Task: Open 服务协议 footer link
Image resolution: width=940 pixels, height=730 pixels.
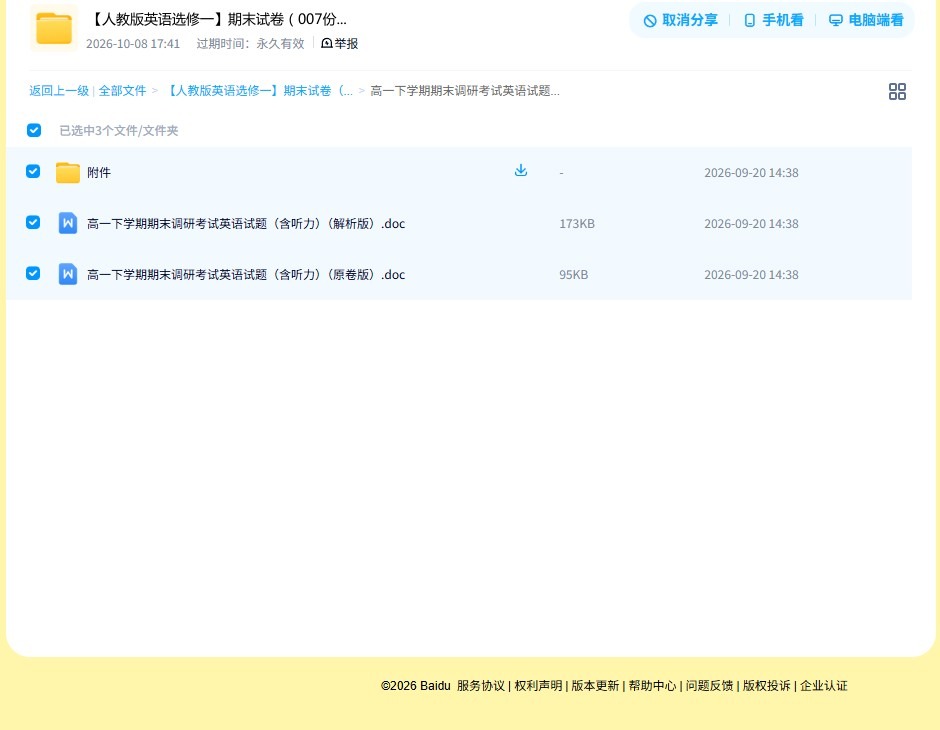Action: tap(481, 686)
